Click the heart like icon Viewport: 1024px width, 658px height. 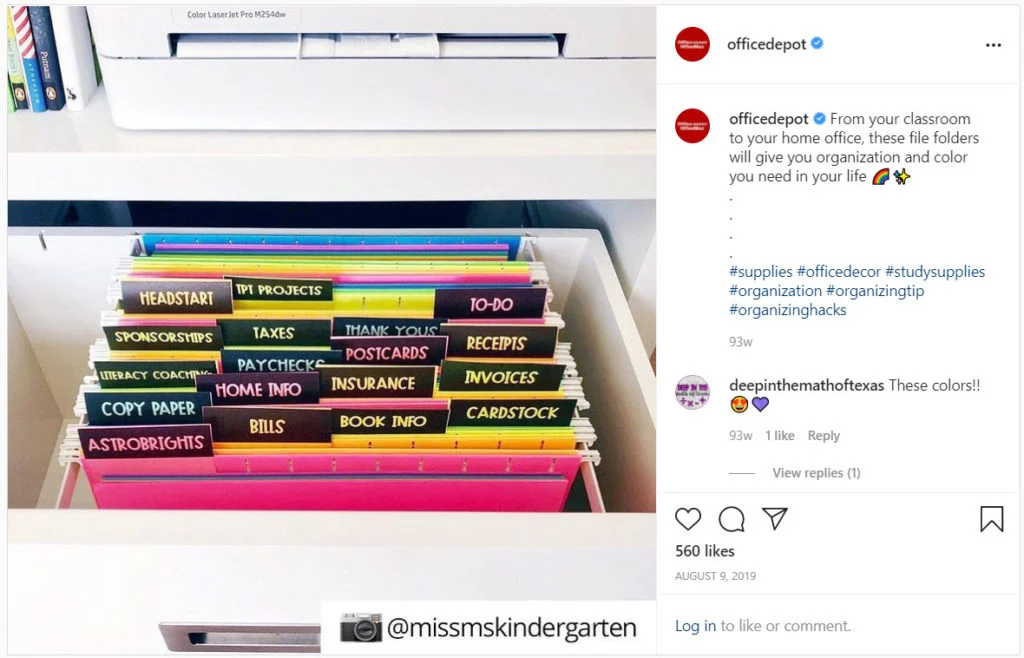pos(688,519)
